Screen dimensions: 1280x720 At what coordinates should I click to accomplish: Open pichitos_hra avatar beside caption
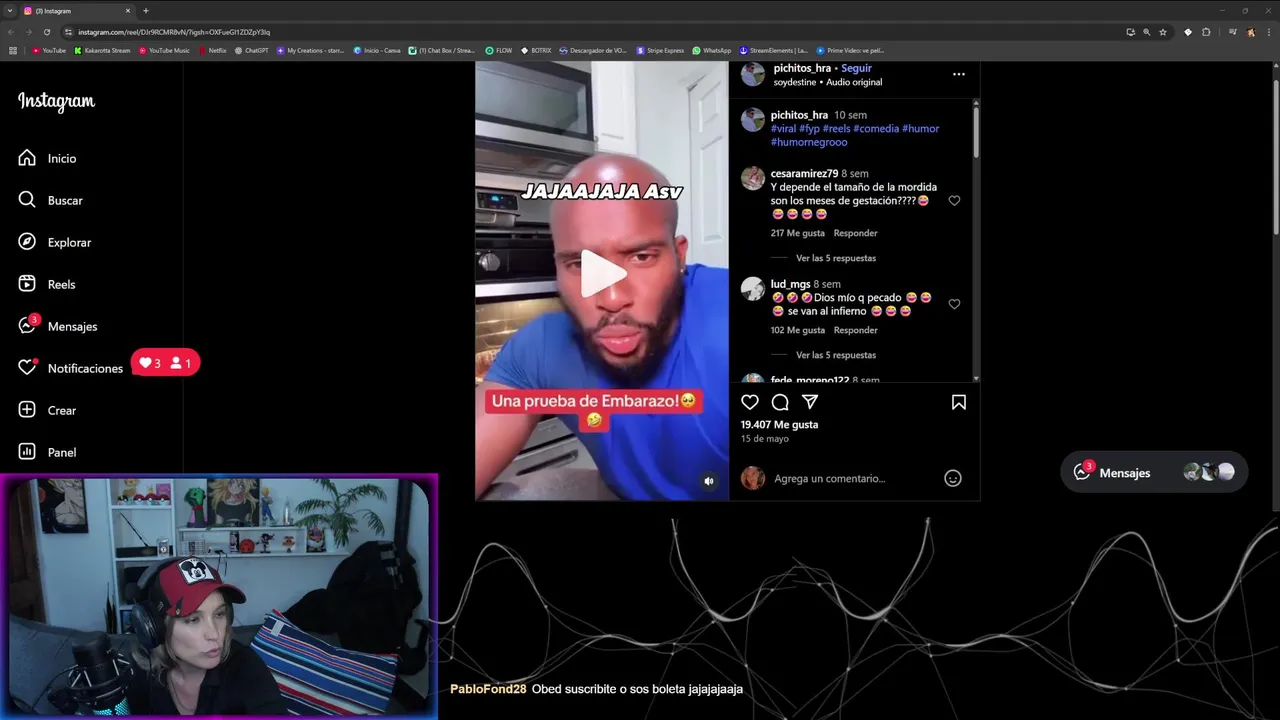point(752,121)
